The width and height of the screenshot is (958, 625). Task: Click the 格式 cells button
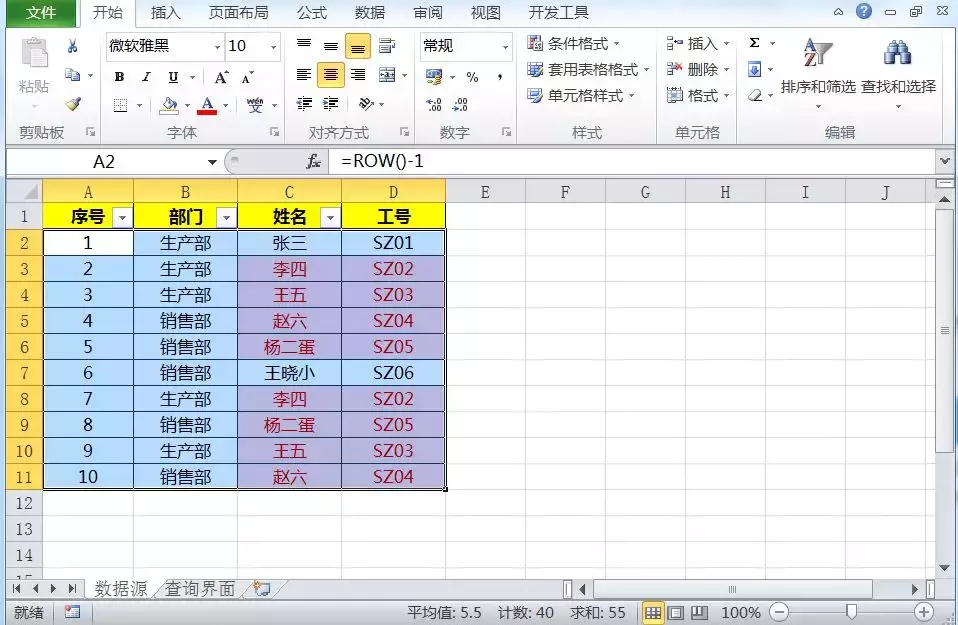coord(698,96)
